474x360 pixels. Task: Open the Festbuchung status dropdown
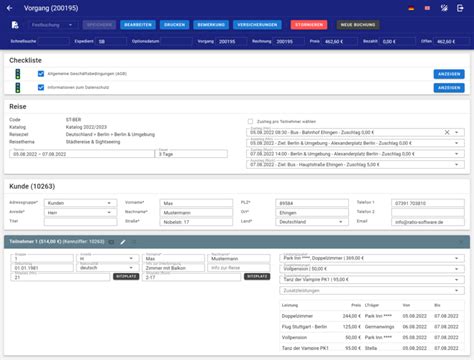click(52, 25)
